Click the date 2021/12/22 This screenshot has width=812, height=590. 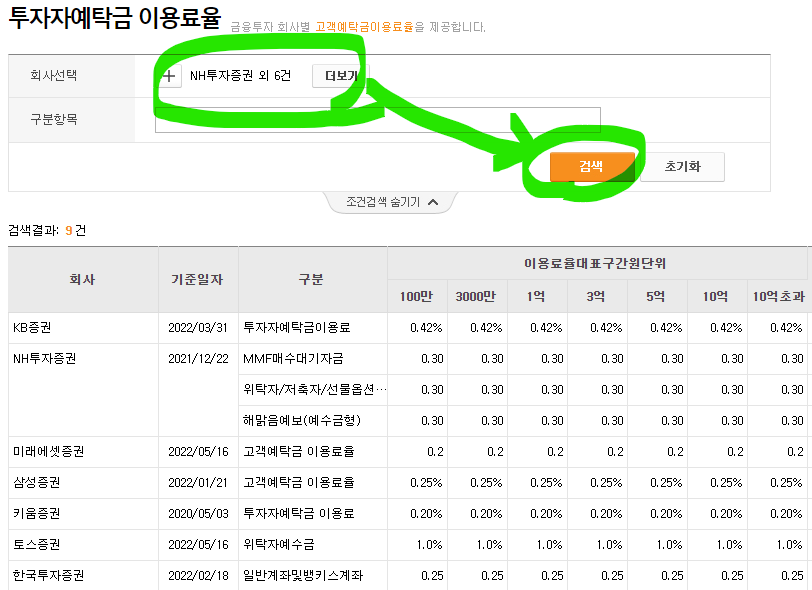(x=198, y=359)
